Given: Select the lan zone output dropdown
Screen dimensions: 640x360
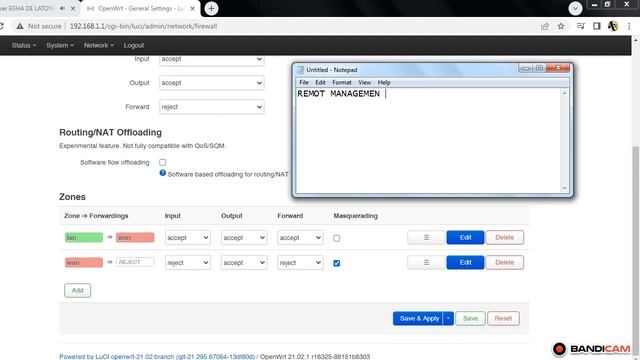Looking at the screenshot, I should [244, 238].
